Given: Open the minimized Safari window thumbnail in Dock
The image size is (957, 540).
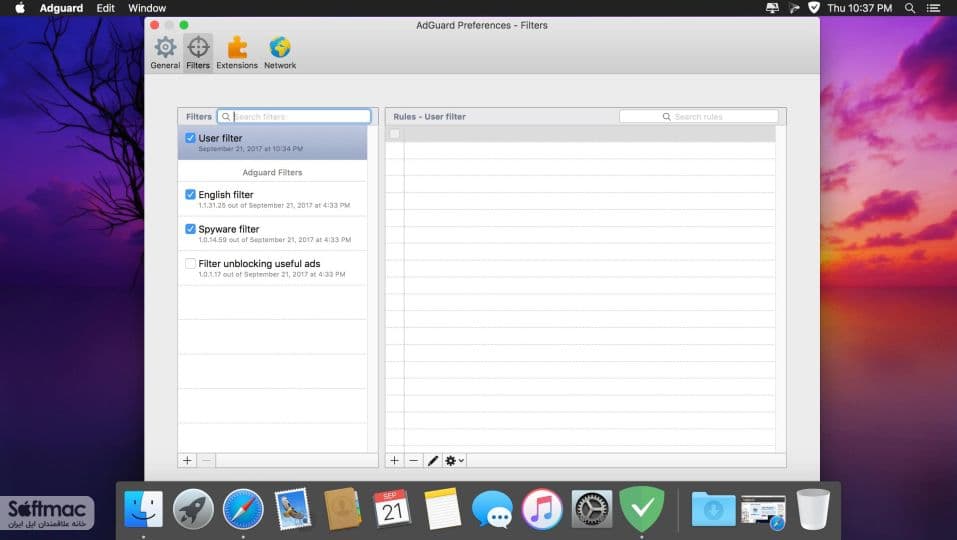Looking at the screenshot, I should pos(763,511).
